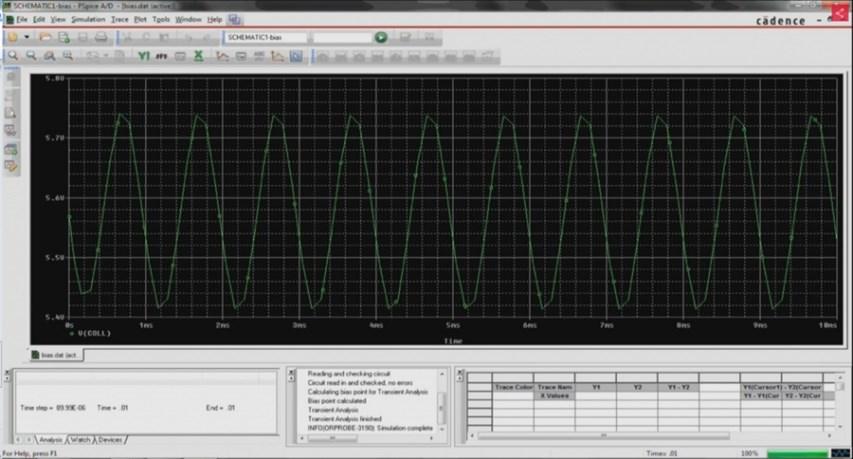Screen dimensions: 853x459
Task: Click the Trace Color column header
Action: coord(514,387)
